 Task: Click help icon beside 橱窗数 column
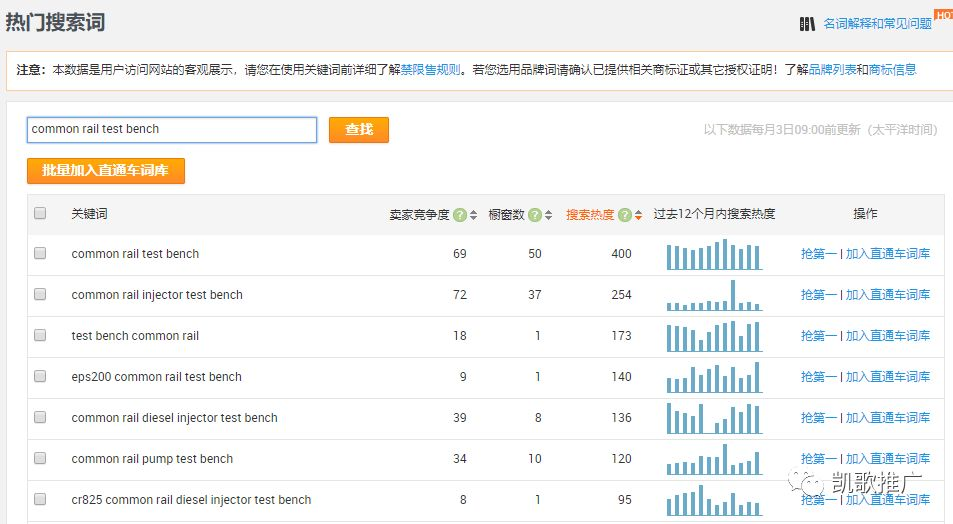click(x=535, y=214)
